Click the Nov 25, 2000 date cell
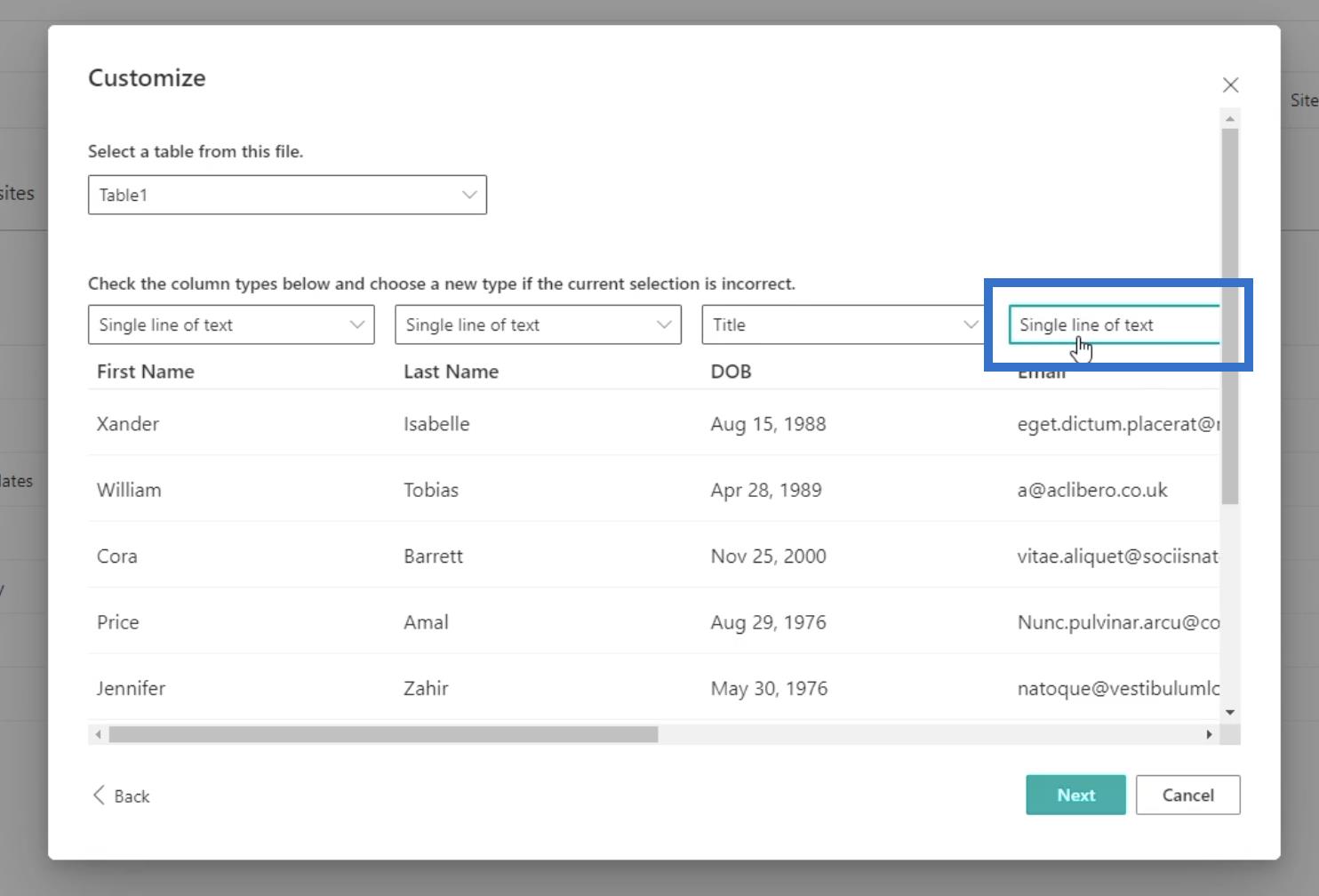1319x896 pixels. click(768, 556)
